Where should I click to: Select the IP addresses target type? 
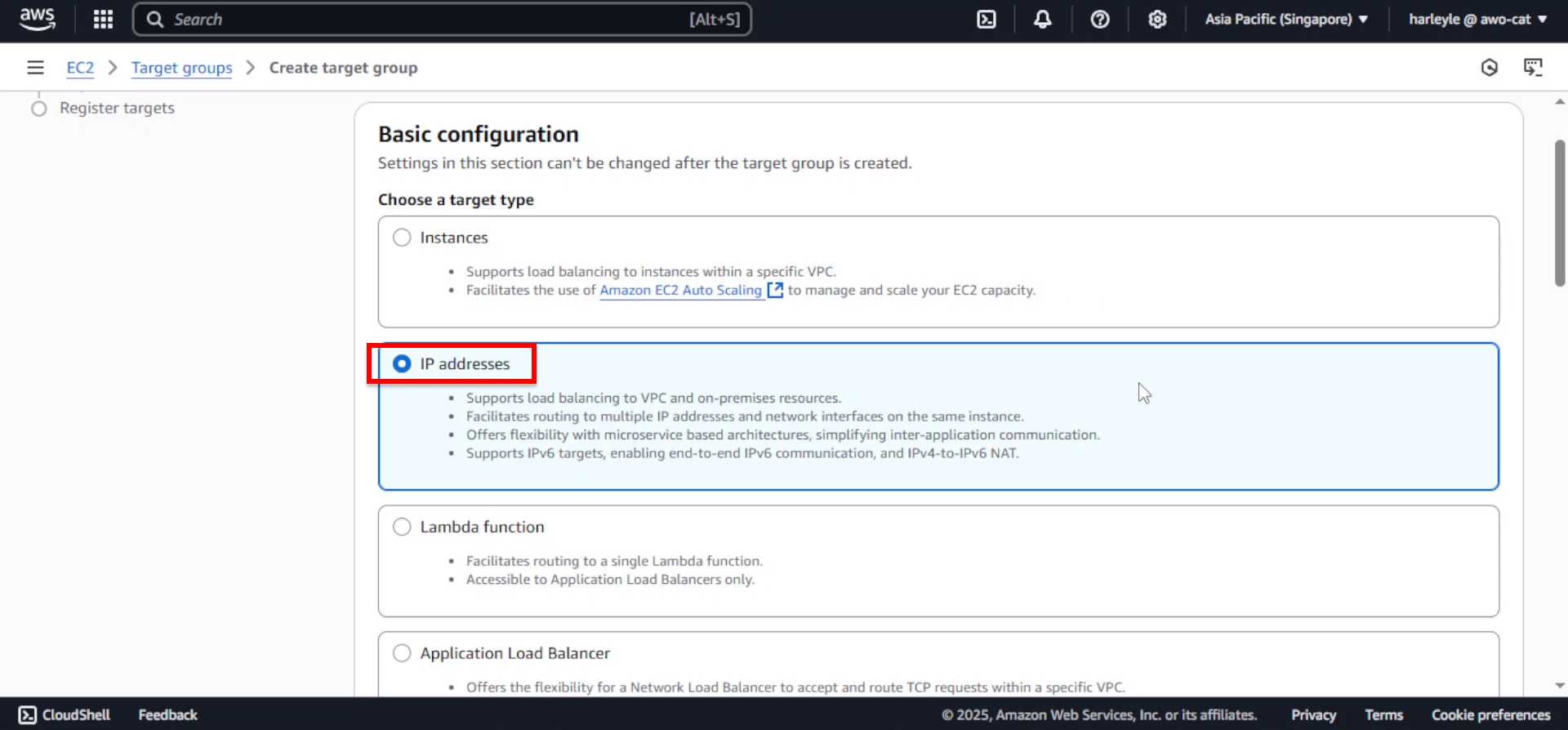[402, 363]
